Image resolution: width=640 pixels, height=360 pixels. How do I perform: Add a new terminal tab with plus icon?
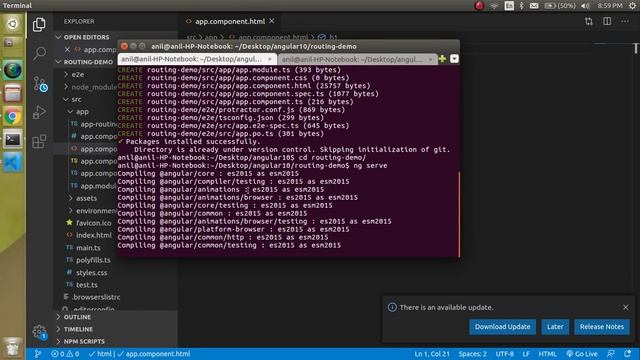point(442,59)
